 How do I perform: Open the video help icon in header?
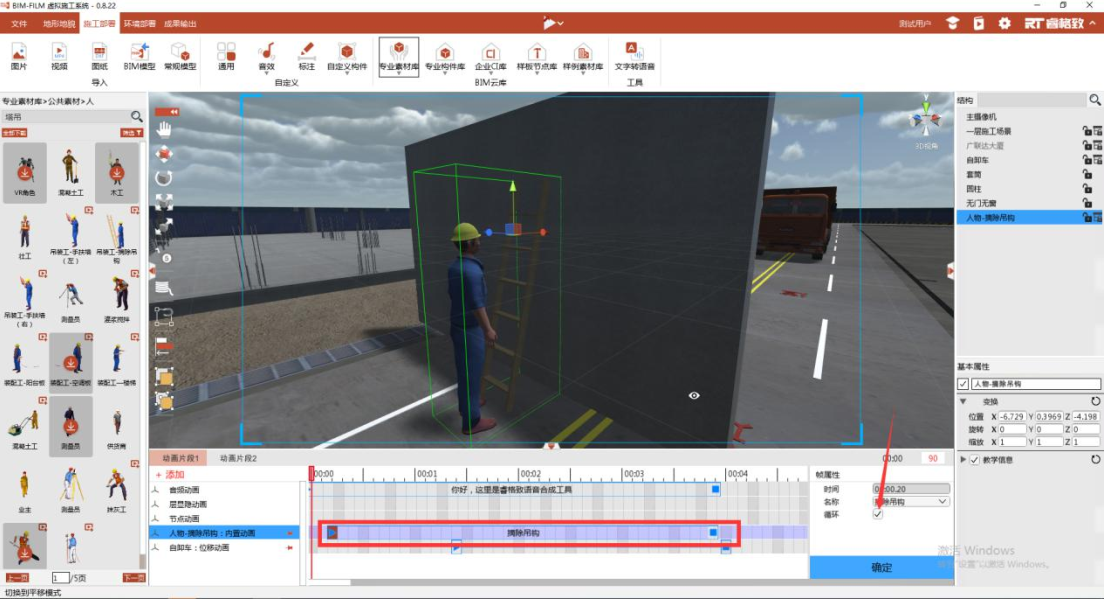tap(978, 23)
